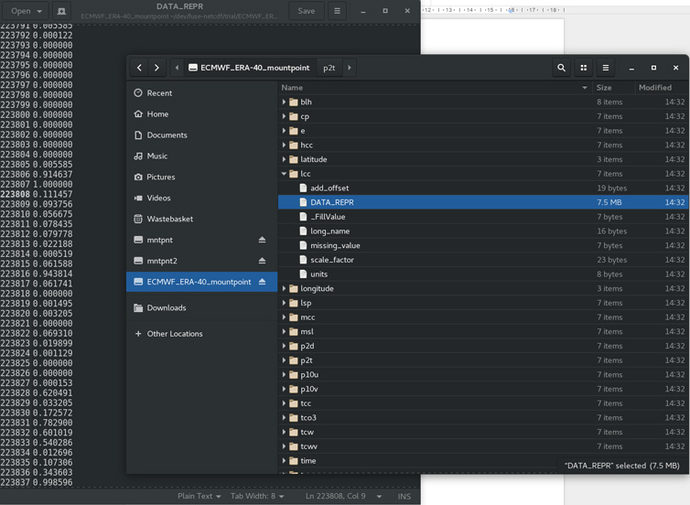The height and width of the screenshot is (505, 690).
Task: Eject the mntpnt drive
Action: click(x=262, y=240)
